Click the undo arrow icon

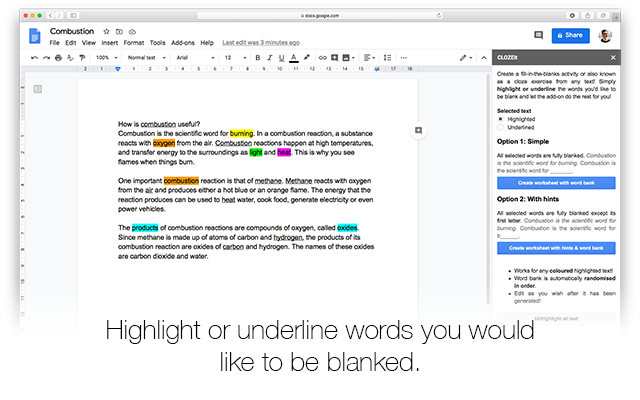pos(34,58)
